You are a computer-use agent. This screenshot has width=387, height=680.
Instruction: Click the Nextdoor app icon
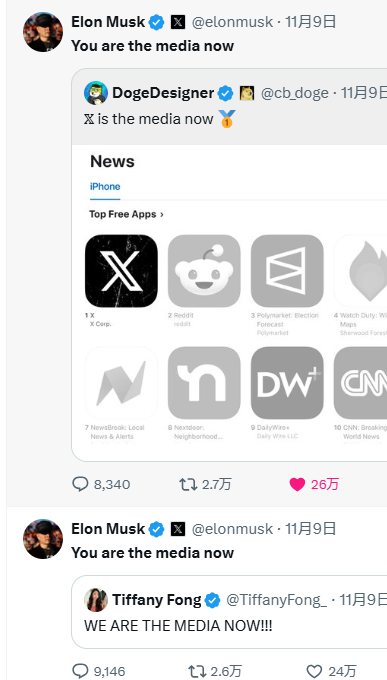point(204,383)
